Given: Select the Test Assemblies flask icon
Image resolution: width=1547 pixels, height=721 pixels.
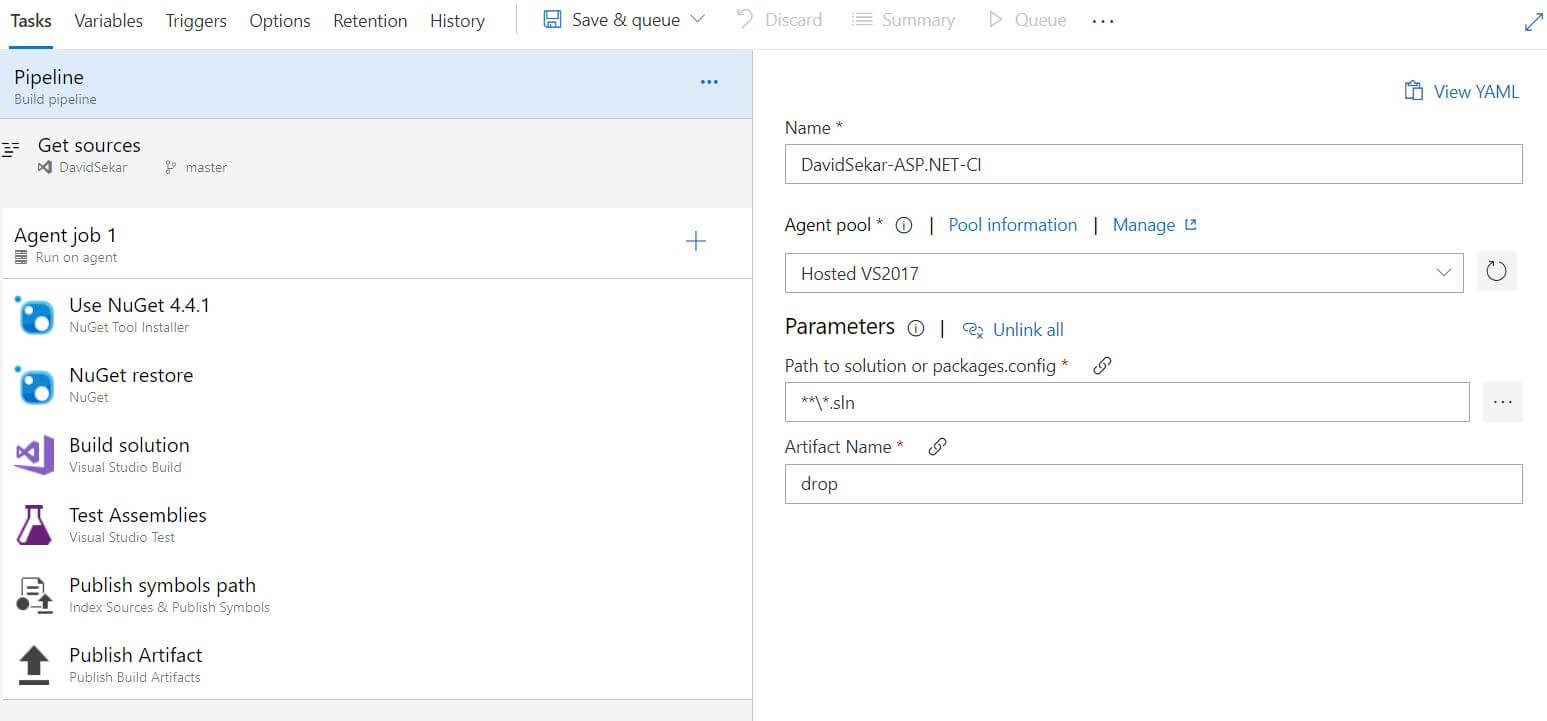Looking at the screenshot, I should coord(34,525).
